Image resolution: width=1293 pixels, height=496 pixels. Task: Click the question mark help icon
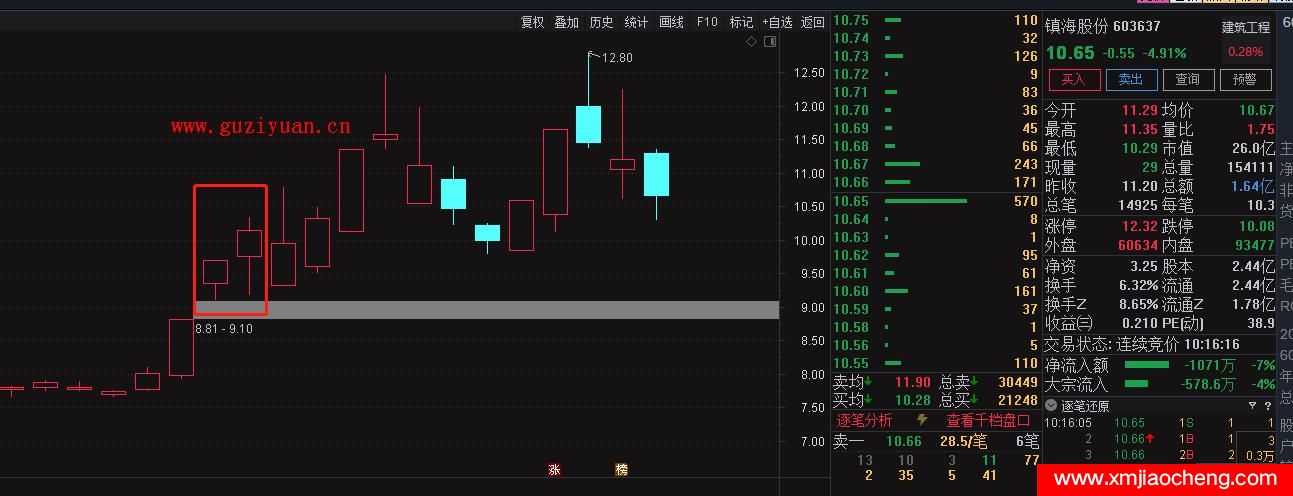(1266, 405)
